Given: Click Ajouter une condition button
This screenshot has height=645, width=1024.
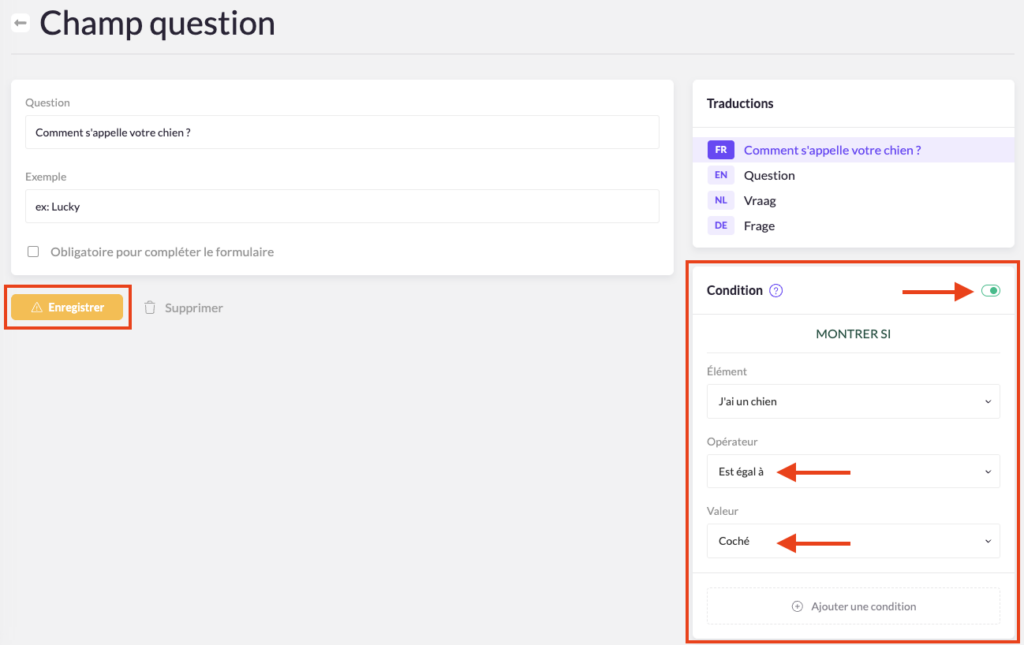Looking at the screenshot, I should (853, 606).
